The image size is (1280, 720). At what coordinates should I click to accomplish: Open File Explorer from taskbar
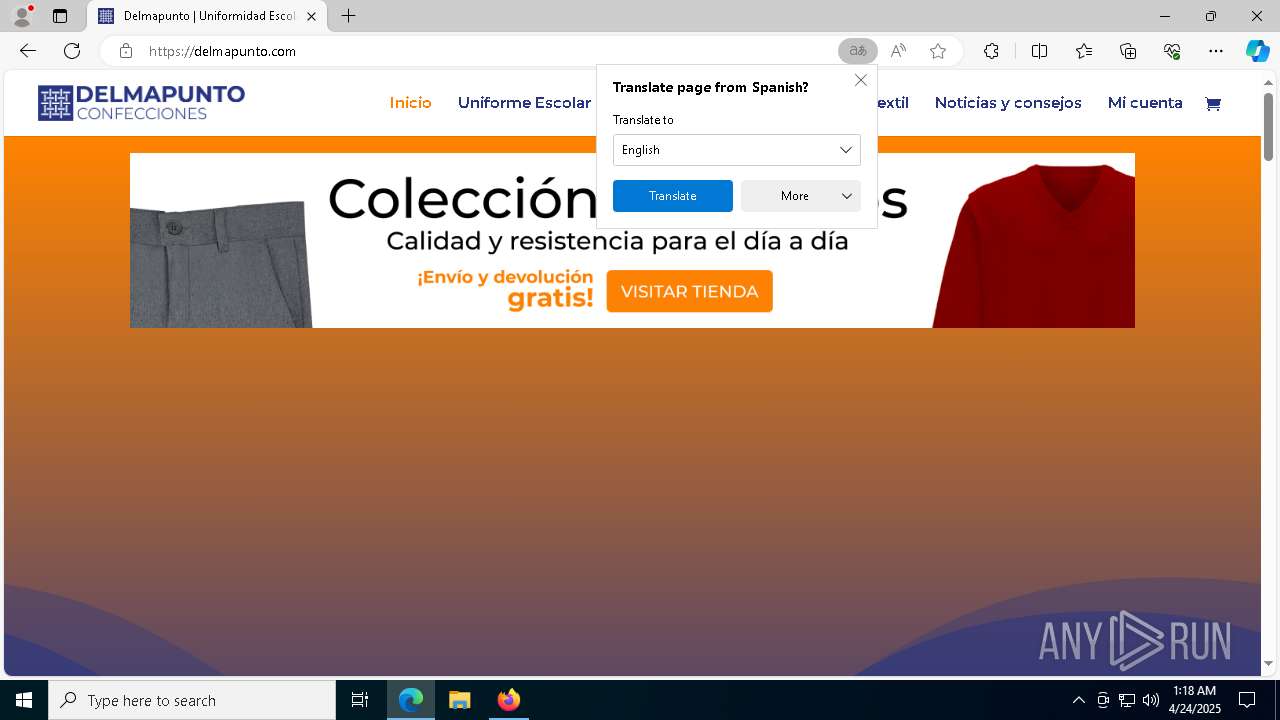click(459, 700)
